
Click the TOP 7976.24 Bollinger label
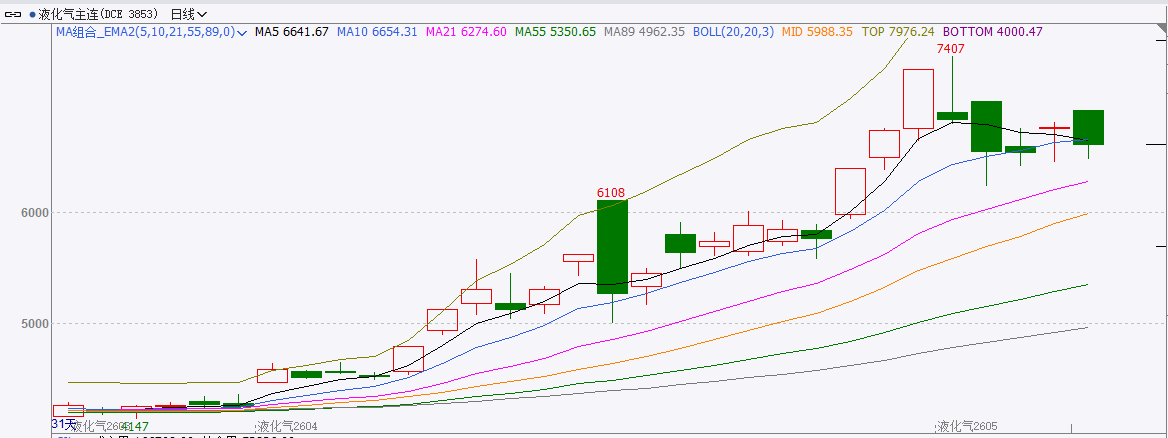tap(898, 32)
